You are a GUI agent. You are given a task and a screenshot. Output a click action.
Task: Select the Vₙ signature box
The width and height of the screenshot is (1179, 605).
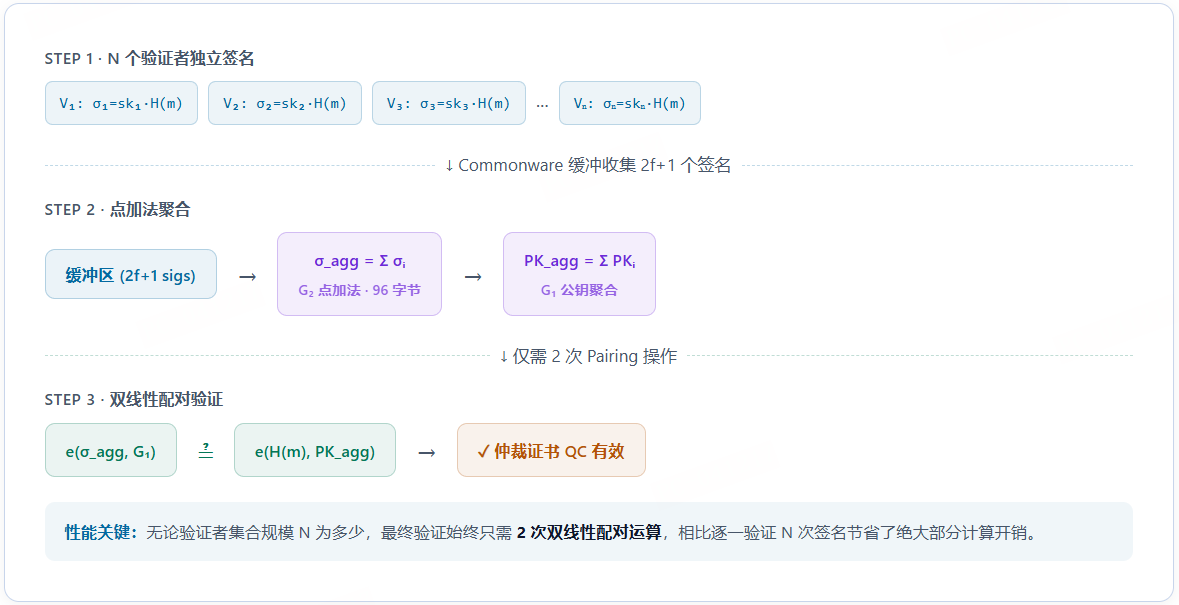point(629,103)
